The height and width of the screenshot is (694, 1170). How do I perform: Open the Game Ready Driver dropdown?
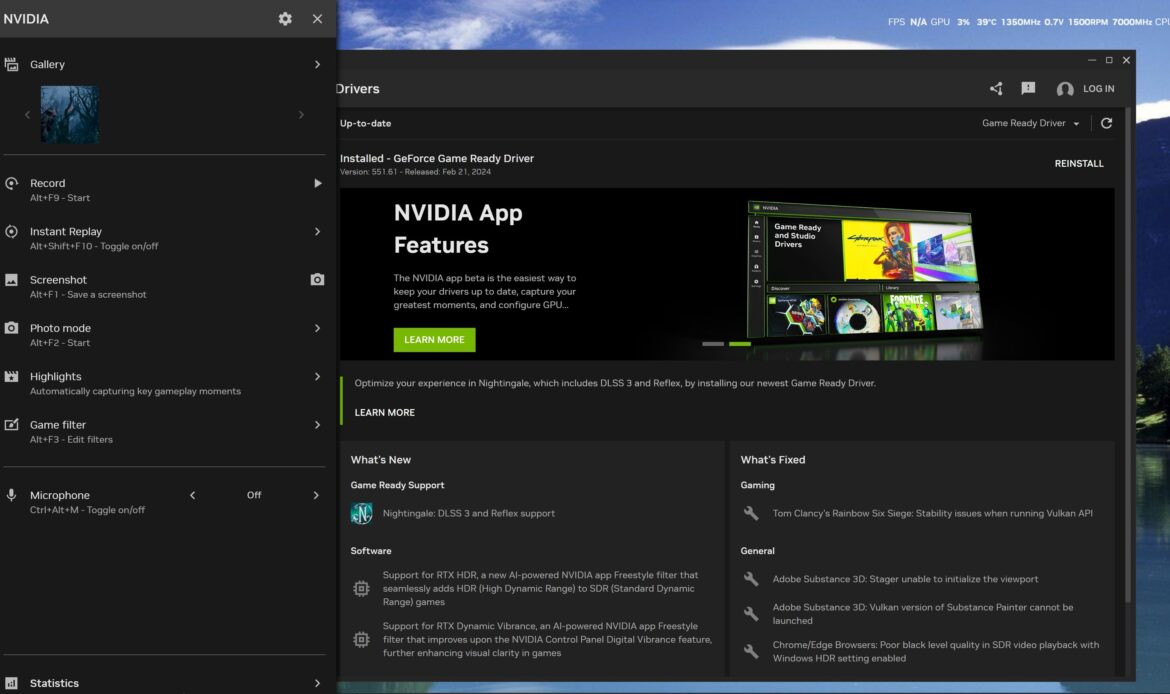pos(1031,122)
